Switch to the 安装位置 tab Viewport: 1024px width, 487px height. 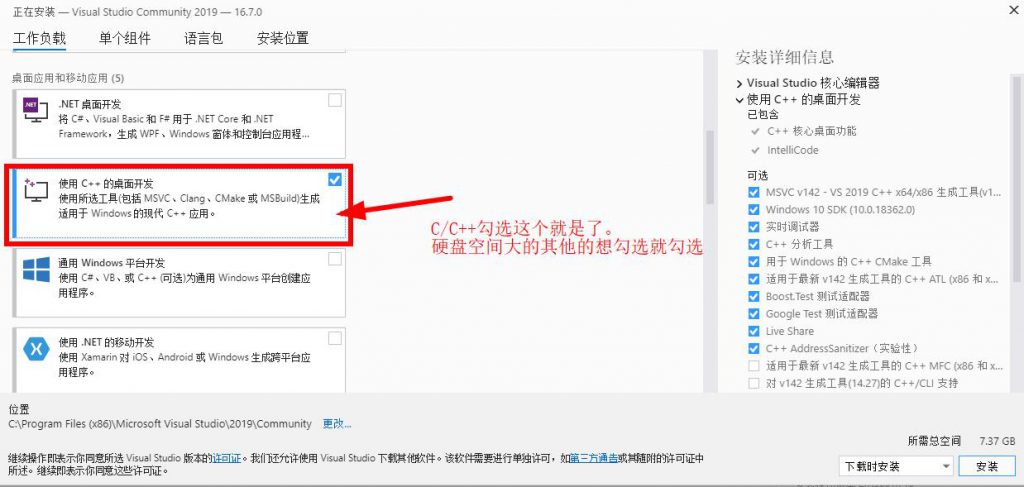pos(283,38)
